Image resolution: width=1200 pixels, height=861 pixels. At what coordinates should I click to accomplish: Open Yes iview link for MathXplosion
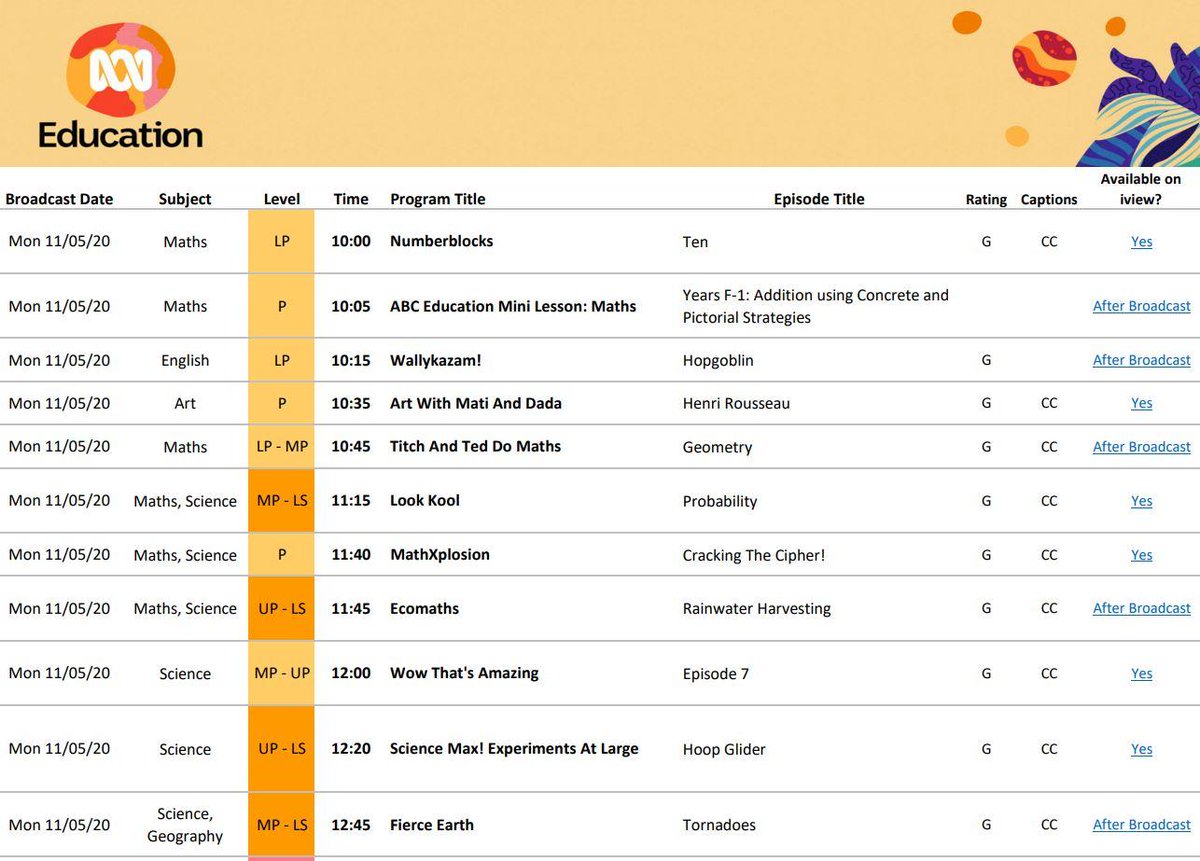coord(1141,555)
